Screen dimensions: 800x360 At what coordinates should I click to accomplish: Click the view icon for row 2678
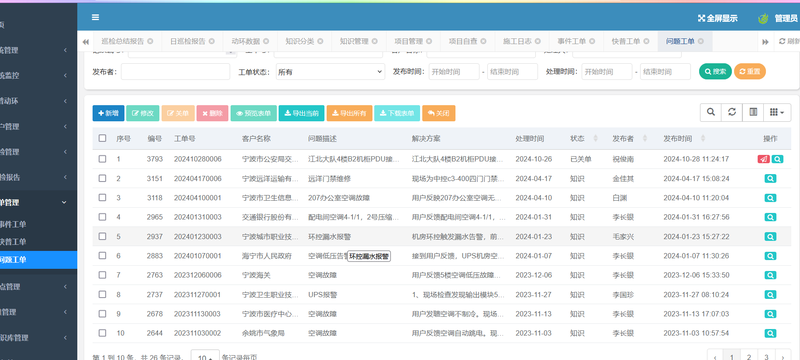point(770,314)
